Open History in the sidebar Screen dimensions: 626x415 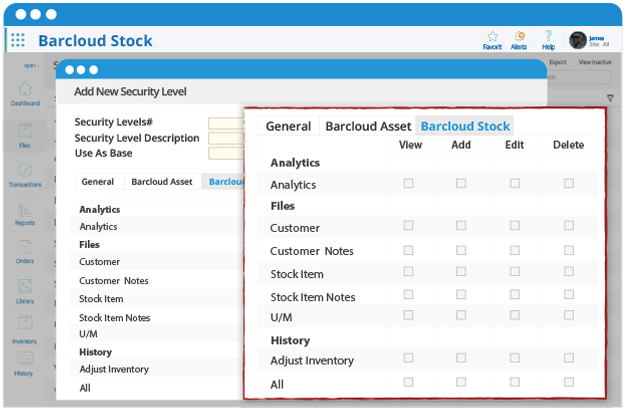pos(24,364)
